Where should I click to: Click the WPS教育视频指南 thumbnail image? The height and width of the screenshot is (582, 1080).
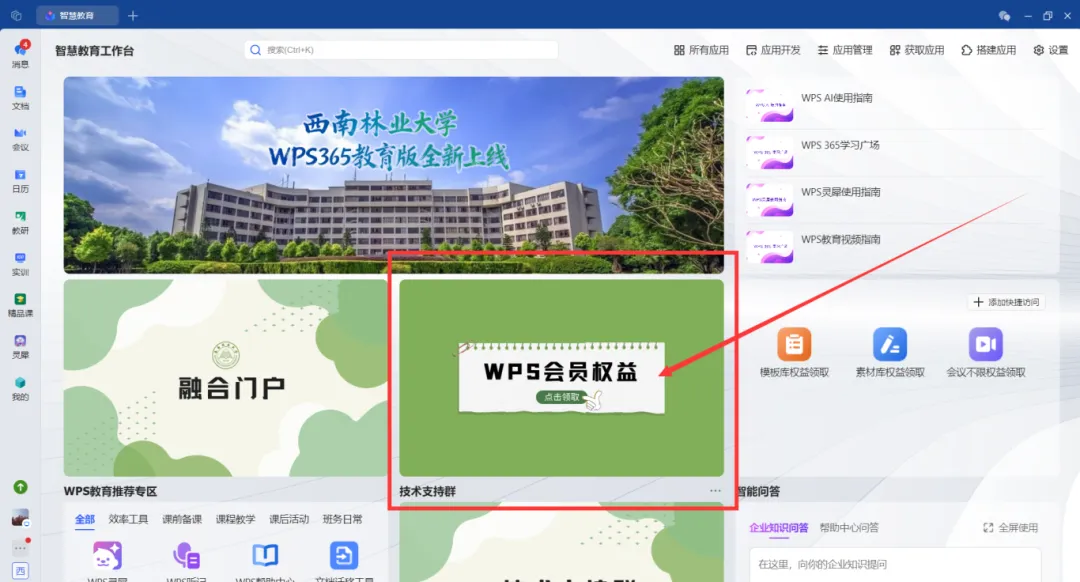tap(769, 247)
